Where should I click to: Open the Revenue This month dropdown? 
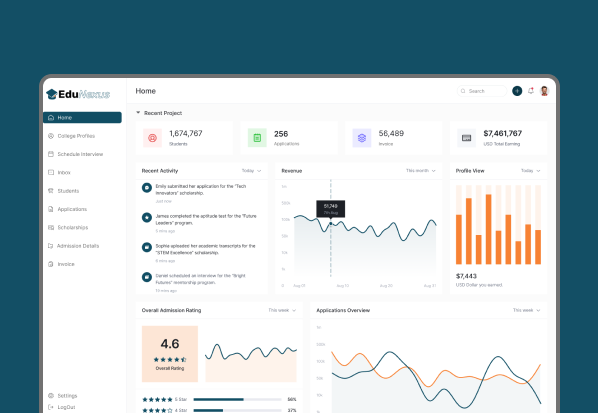point(421,170)
